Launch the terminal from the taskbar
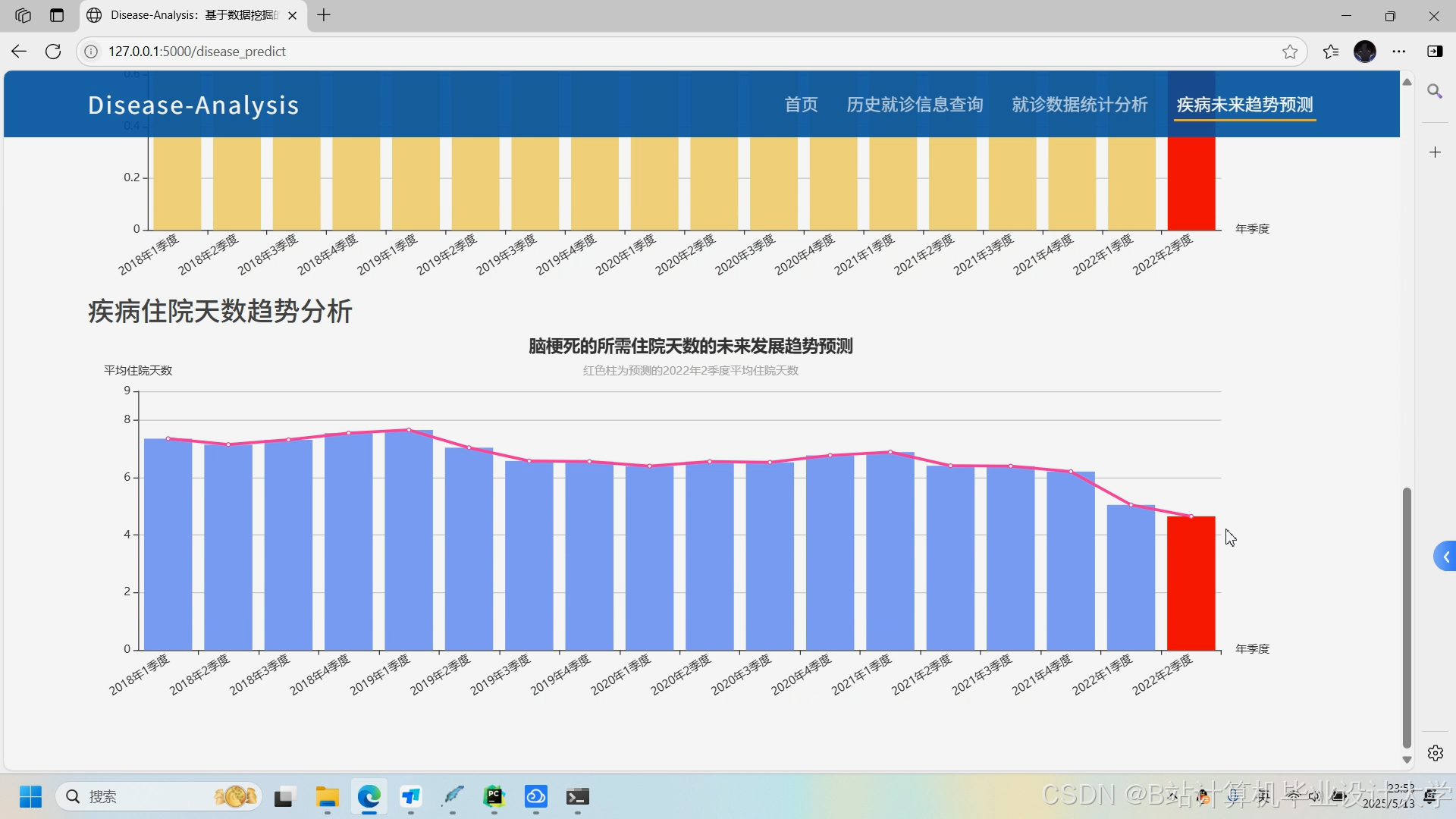This screenshot has width=1456, height=819. click(578, 797)
